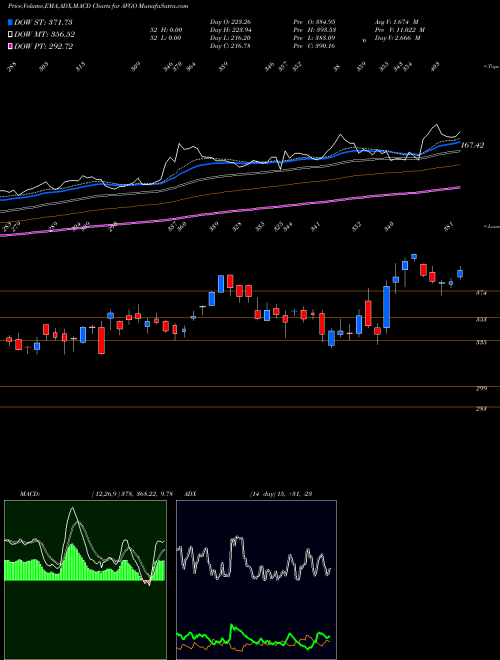Click the "Day L" low price value
The image size is (500, 660).
tap(230, 38)
